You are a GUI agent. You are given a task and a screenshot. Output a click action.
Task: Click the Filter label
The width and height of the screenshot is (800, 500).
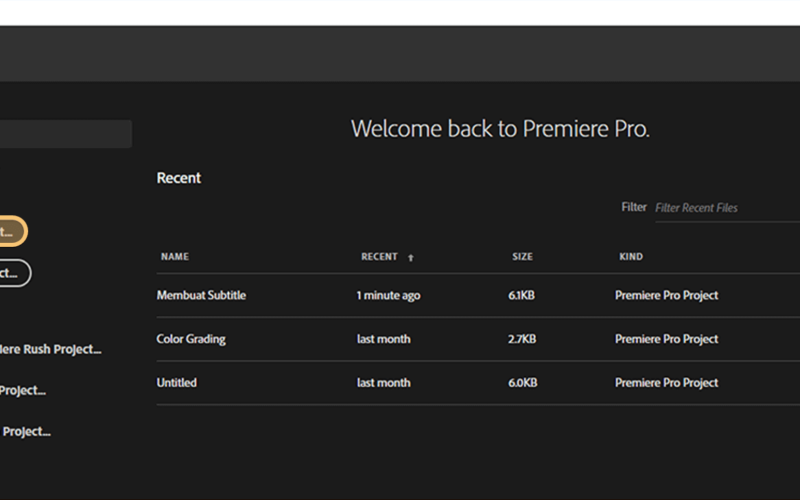click(634, 207)
